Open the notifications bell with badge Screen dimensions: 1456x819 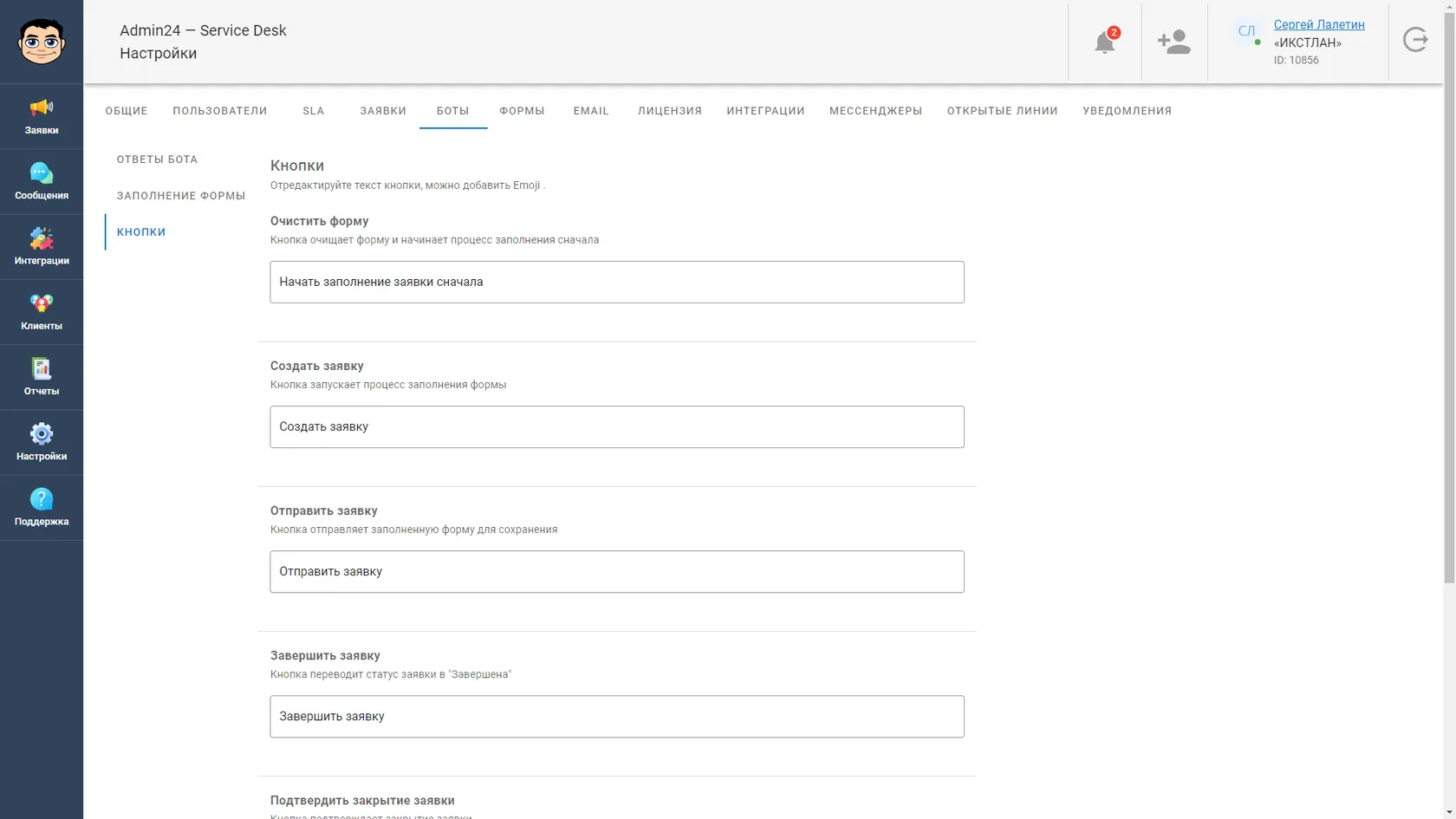pyautogui.click(x=1105, y=42)
